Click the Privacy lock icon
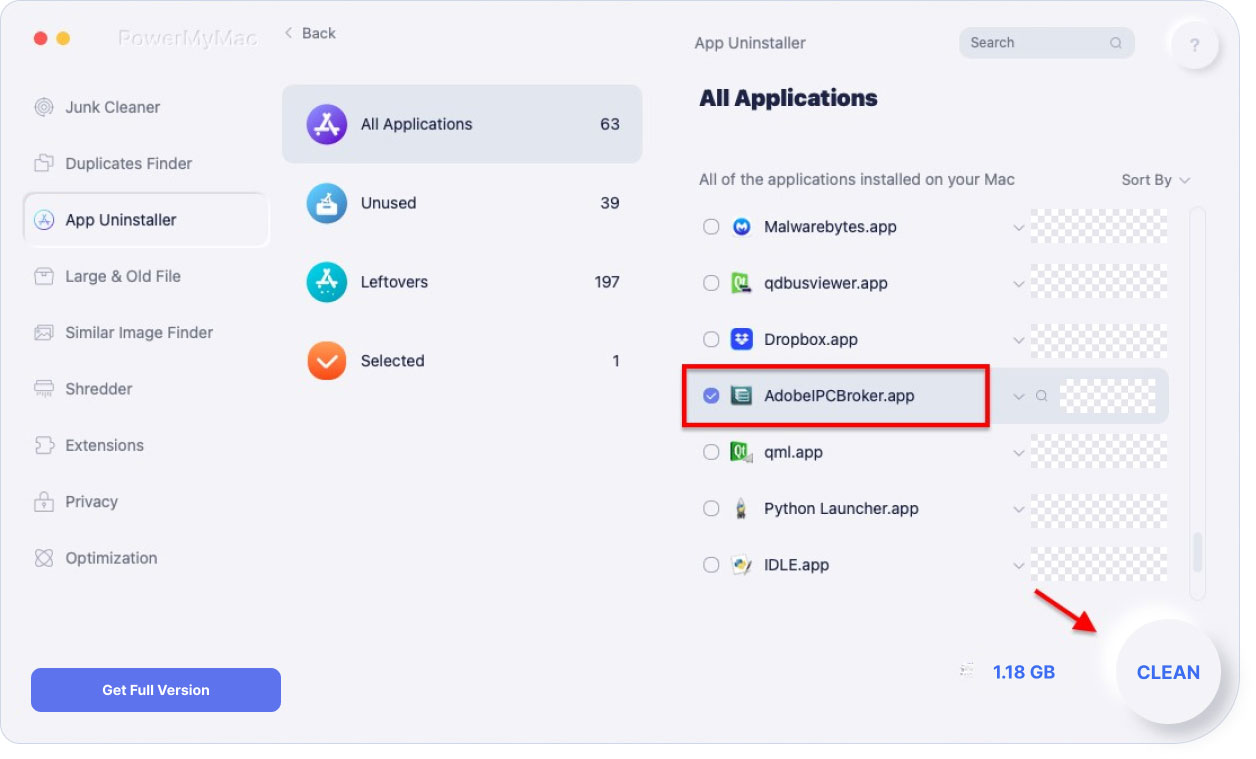 pos(44,501)
